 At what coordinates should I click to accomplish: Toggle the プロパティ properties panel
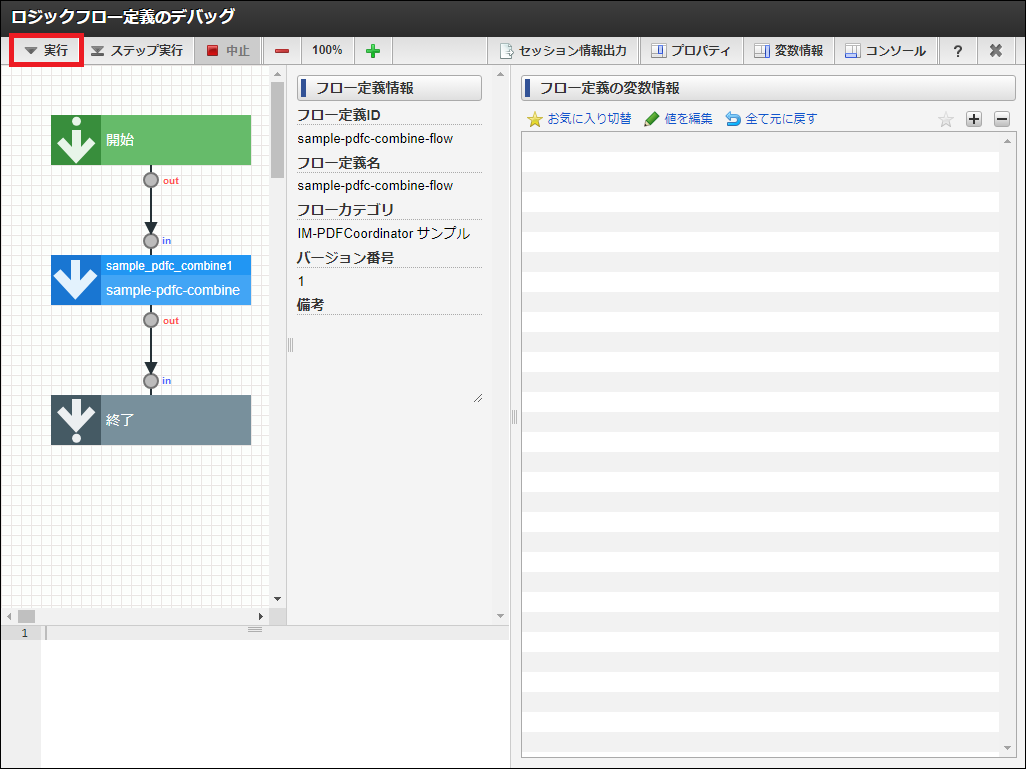pyautogui.click(x=690, y=50)
